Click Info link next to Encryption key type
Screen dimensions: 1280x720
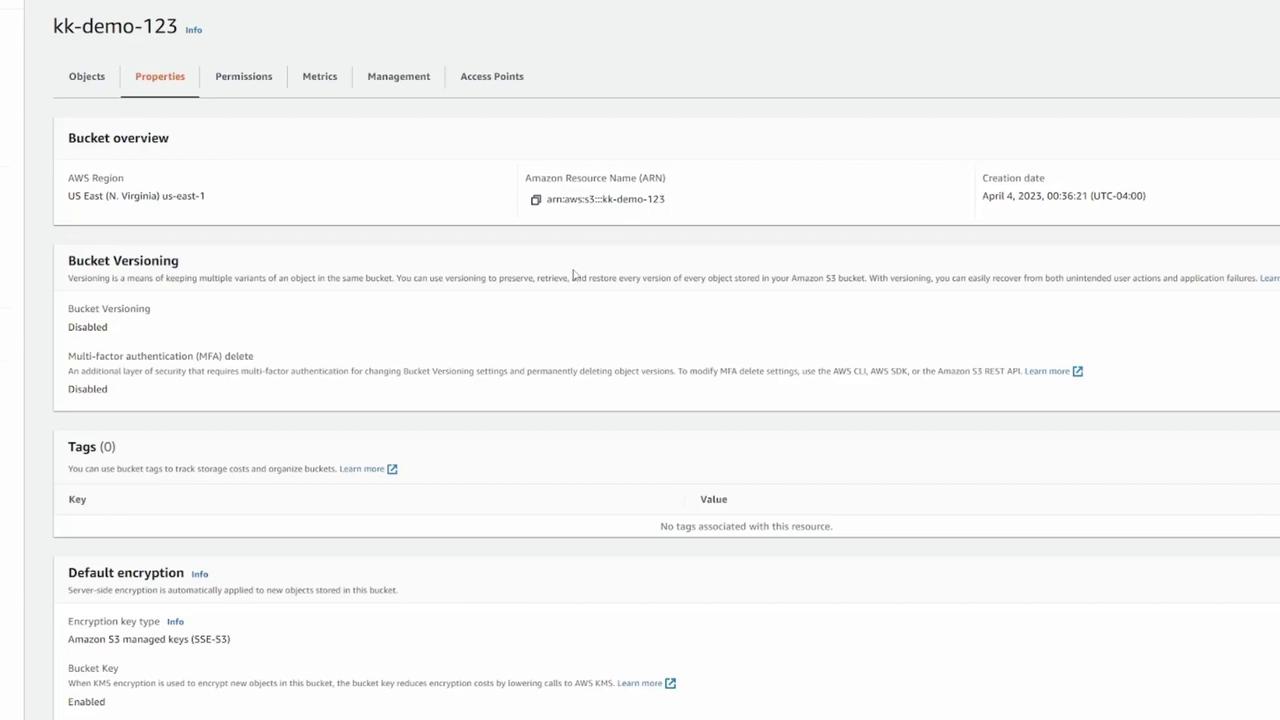[x=175, y=622]
